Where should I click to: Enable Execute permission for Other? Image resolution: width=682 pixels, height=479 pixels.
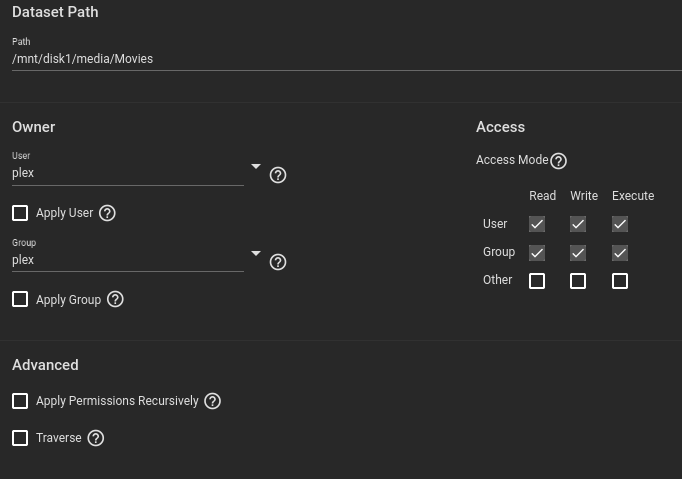pos(620,281)
